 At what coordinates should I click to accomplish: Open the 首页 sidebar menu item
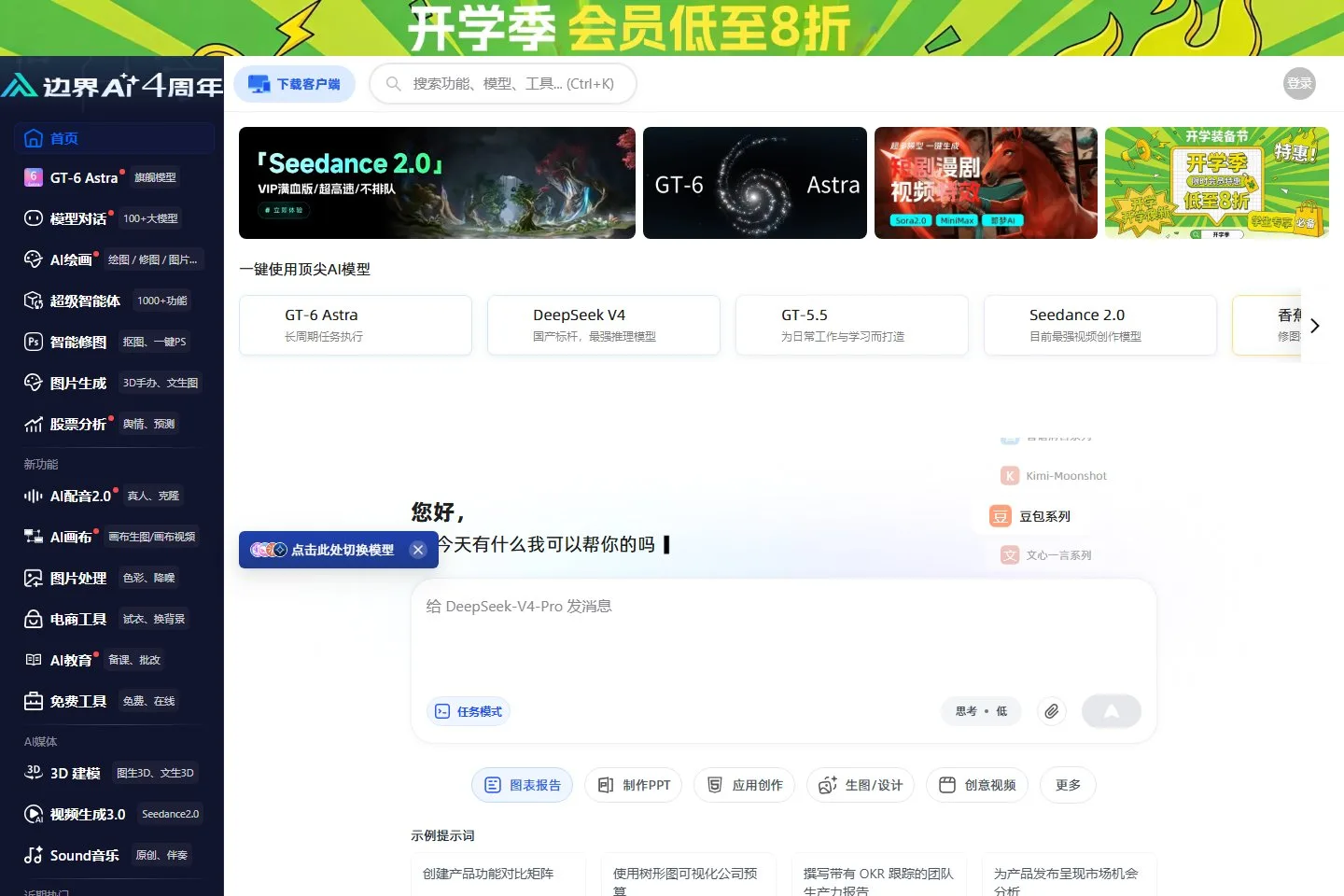click(114, 138)
